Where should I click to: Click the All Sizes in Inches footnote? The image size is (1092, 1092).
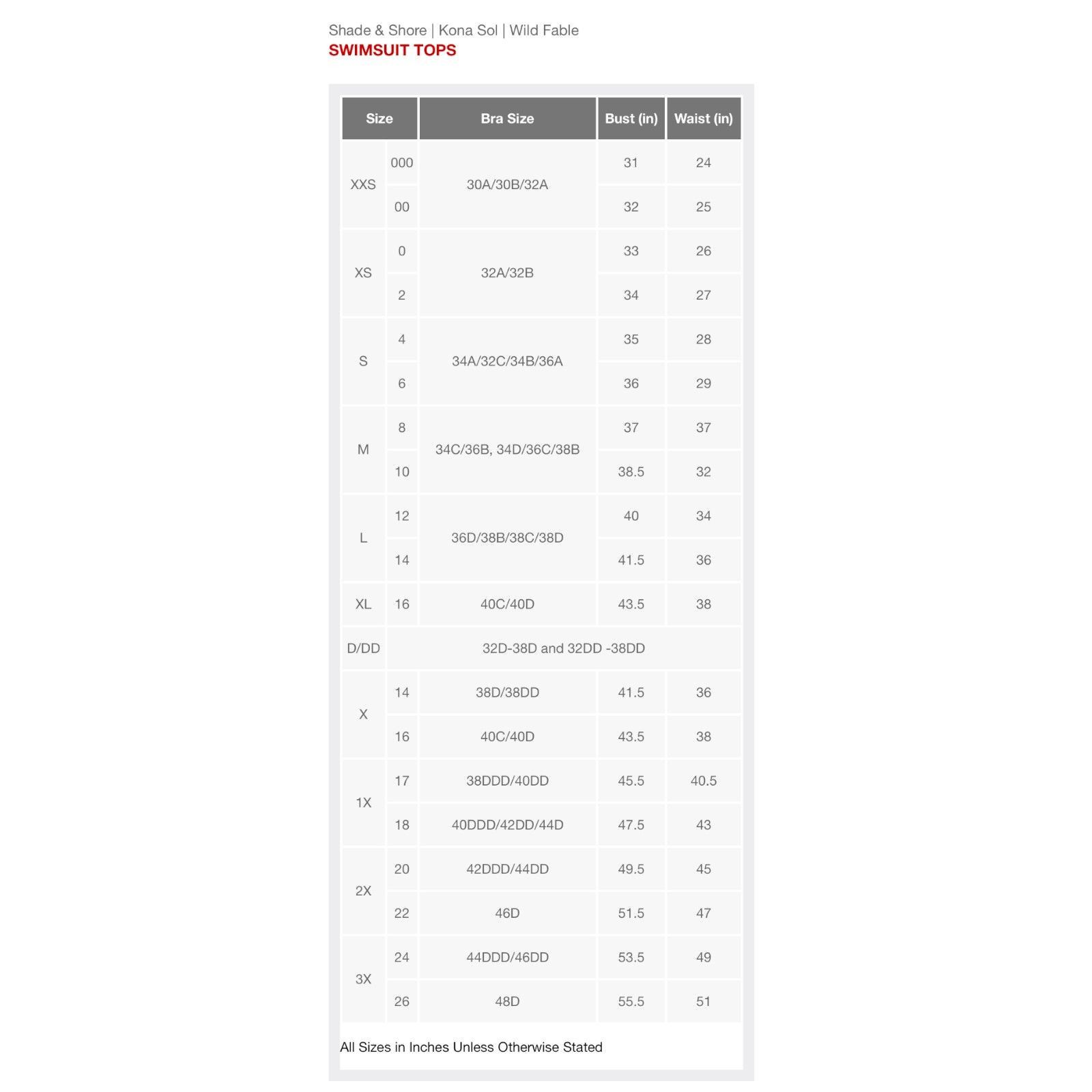coord(471,1047)
